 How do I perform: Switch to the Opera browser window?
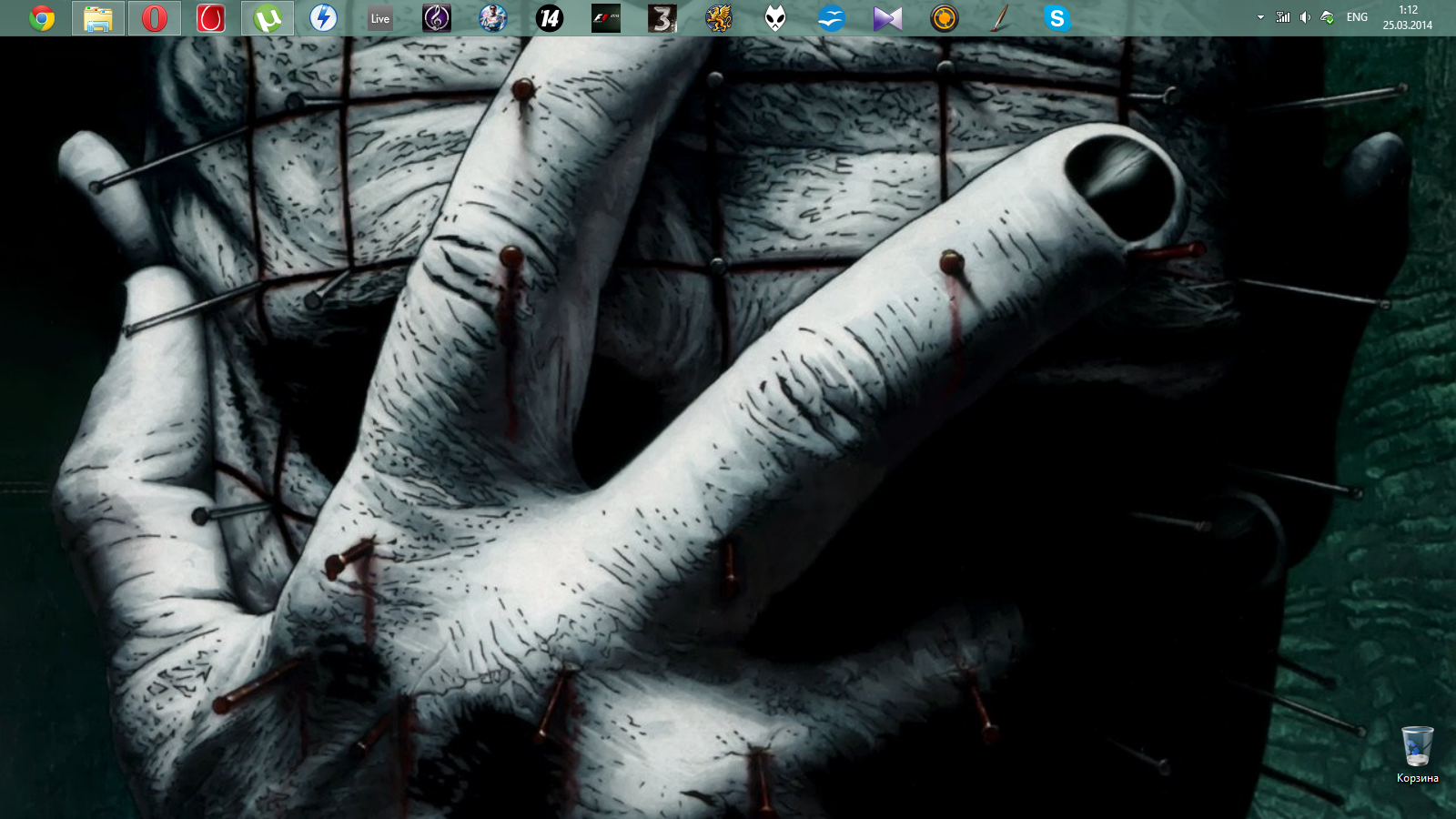[155, 18]
